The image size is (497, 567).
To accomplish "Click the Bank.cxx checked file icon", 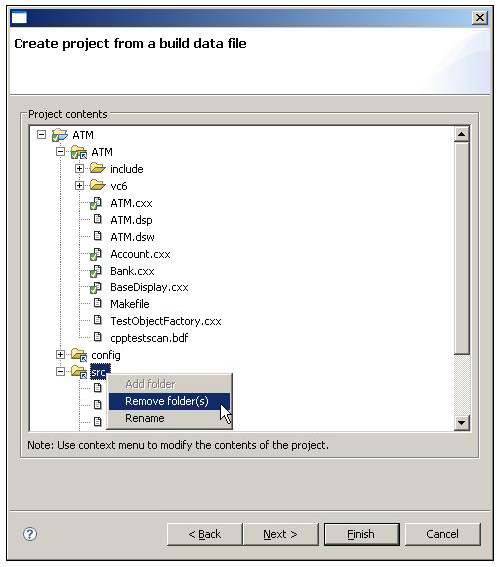I will [96, 271].
